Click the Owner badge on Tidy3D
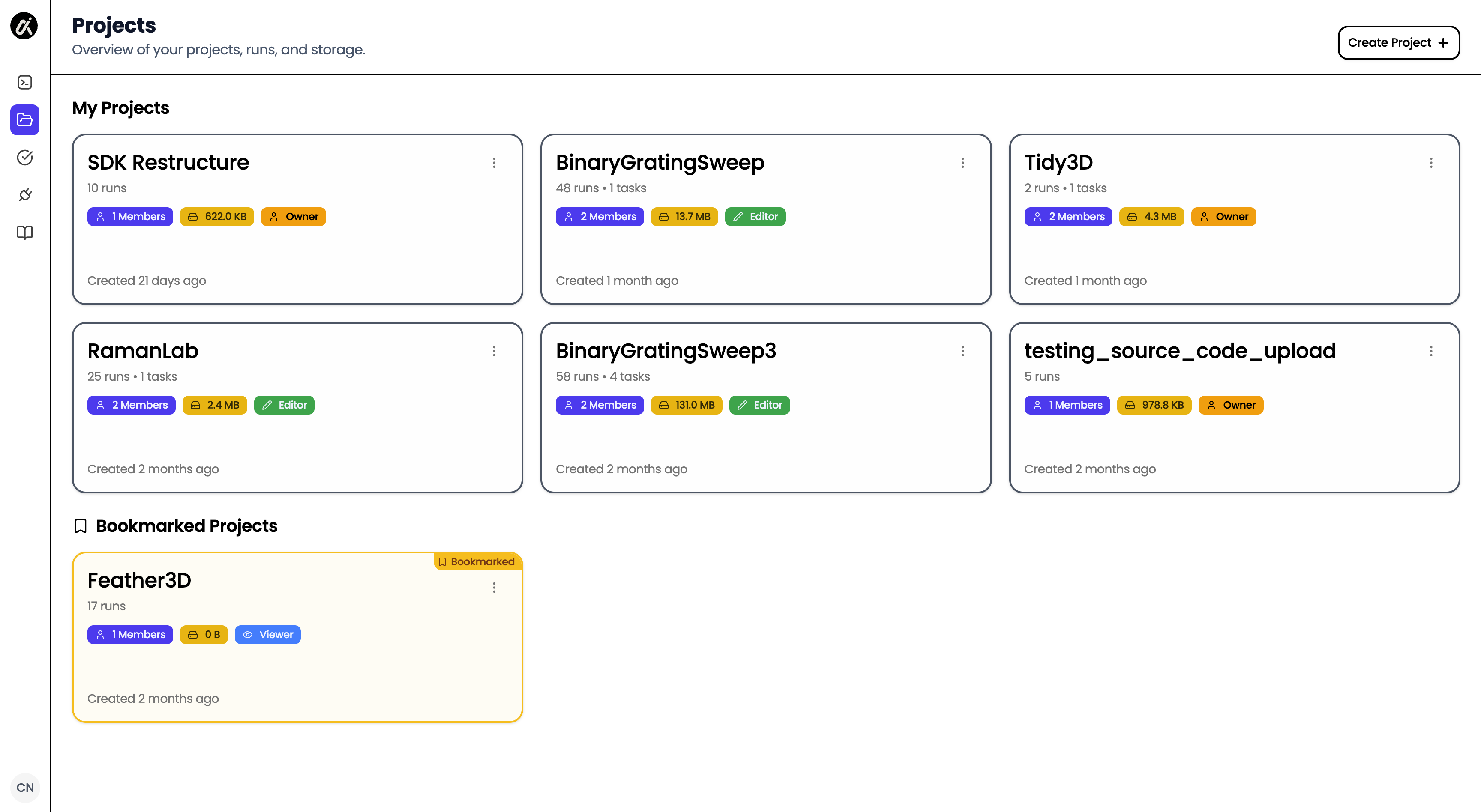 [1223, 217]
